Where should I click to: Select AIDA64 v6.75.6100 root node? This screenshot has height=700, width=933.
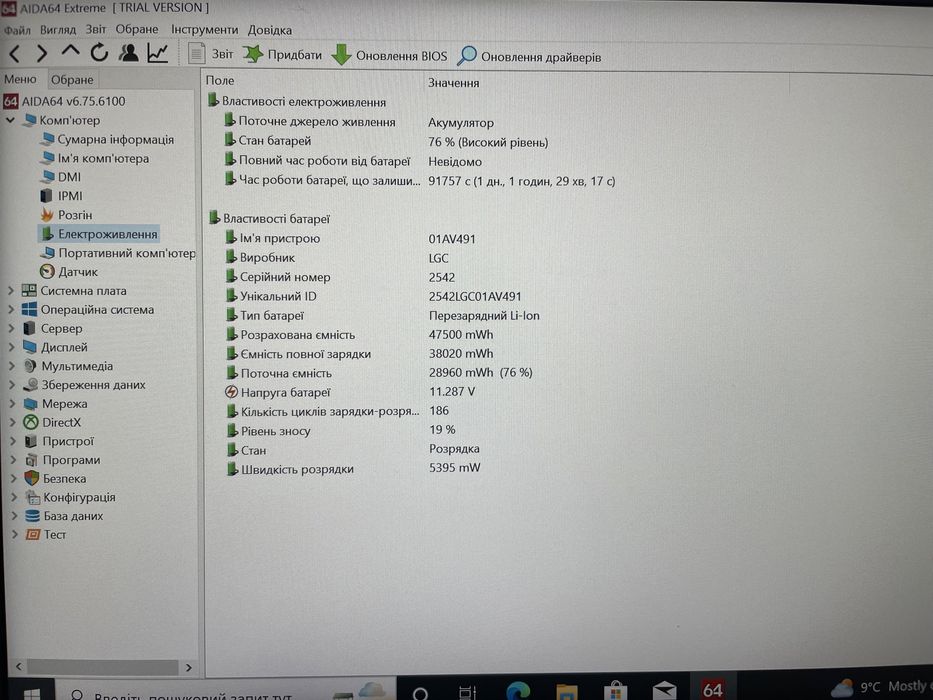64,101
